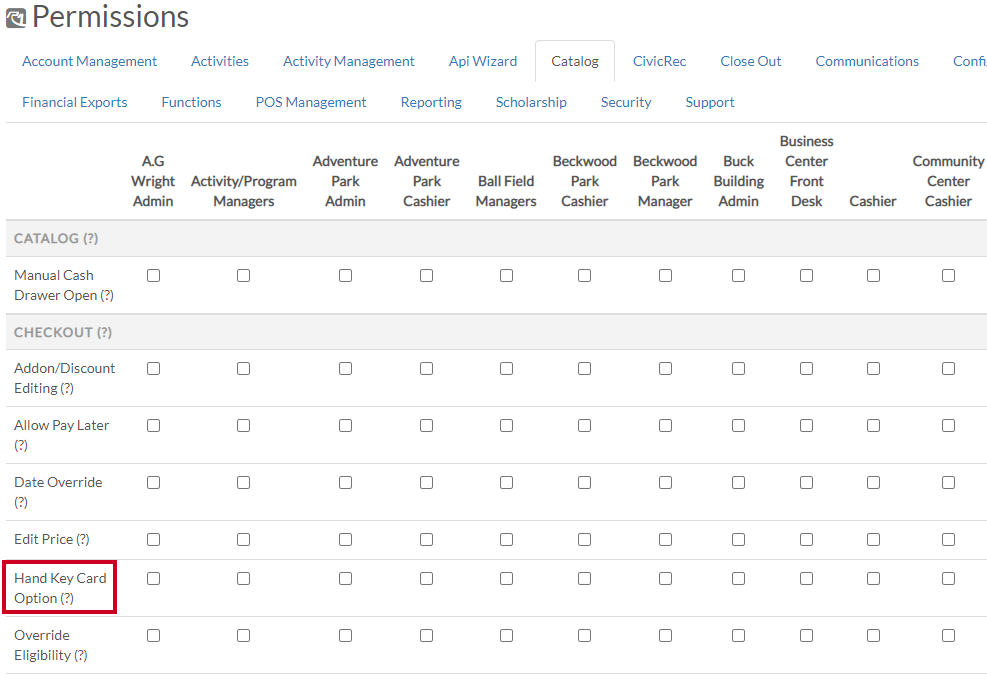Click the Manual Cash Drawer Open label
Viewport: 987px width, 679px height.
pos(64,285)
